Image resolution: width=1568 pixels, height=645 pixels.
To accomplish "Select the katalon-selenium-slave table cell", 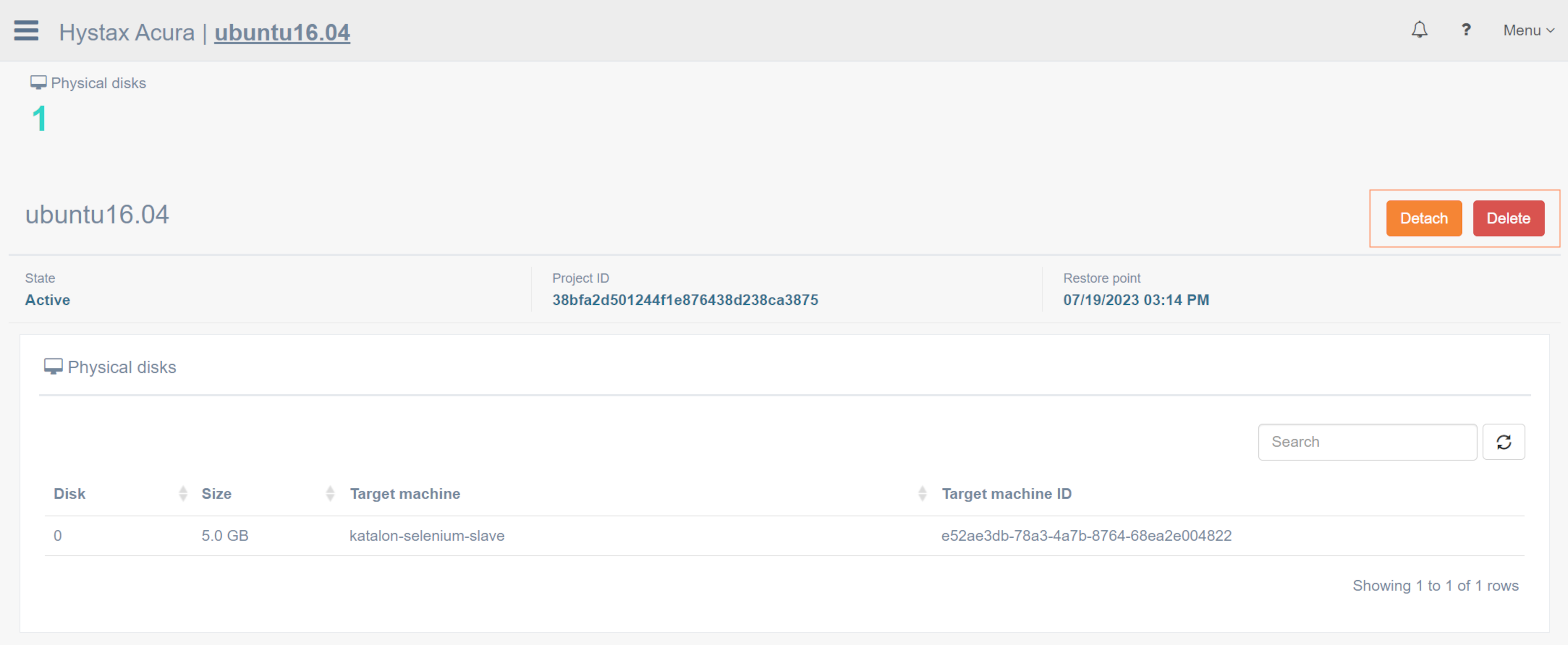I will click(427, 536).
